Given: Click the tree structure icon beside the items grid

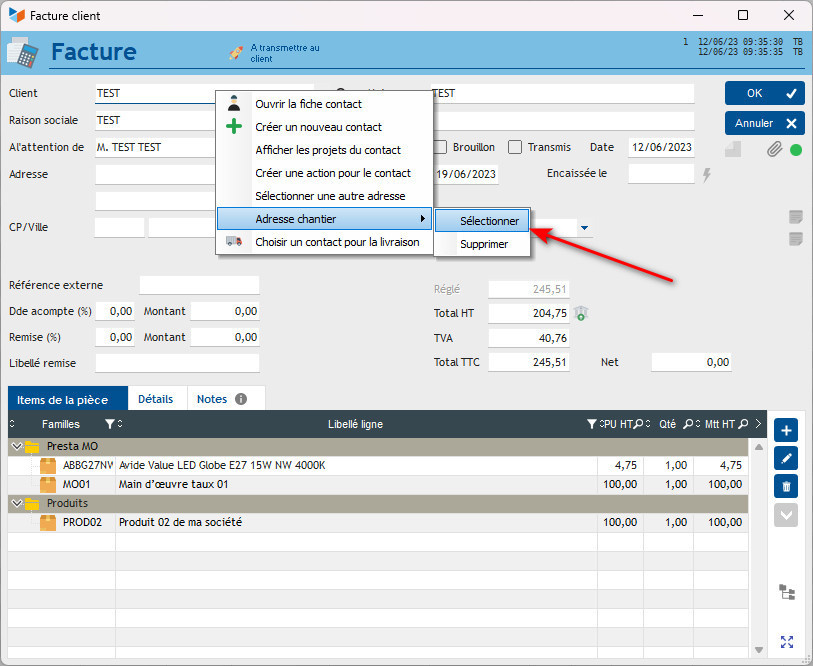Looking at the screenshot, I should (787, 592).
